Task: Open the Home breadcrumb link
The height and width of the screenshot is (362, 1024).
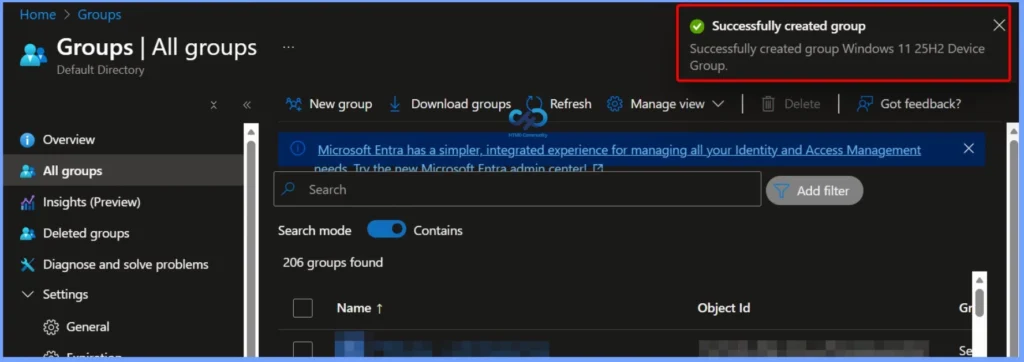Action: pos(38,14)
